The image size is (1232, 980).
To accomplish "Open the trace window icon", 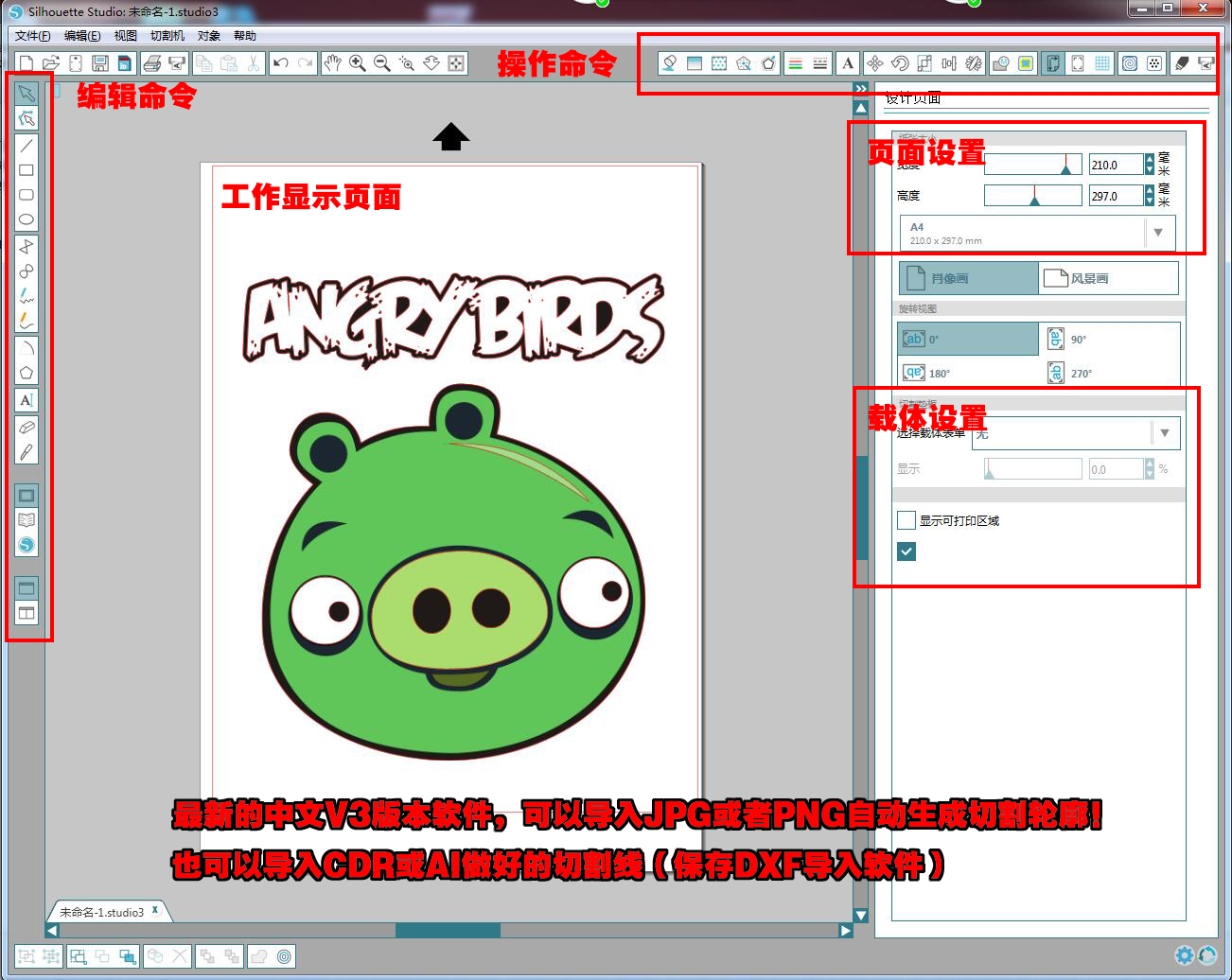I will [1026, 63].
